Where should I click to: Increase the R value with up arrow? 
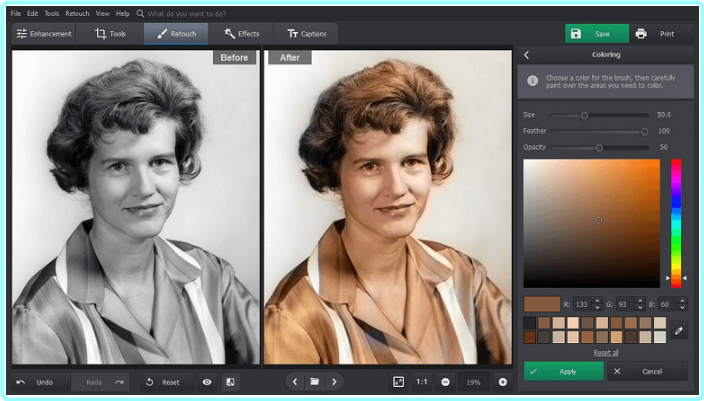[x=597, y=301]
